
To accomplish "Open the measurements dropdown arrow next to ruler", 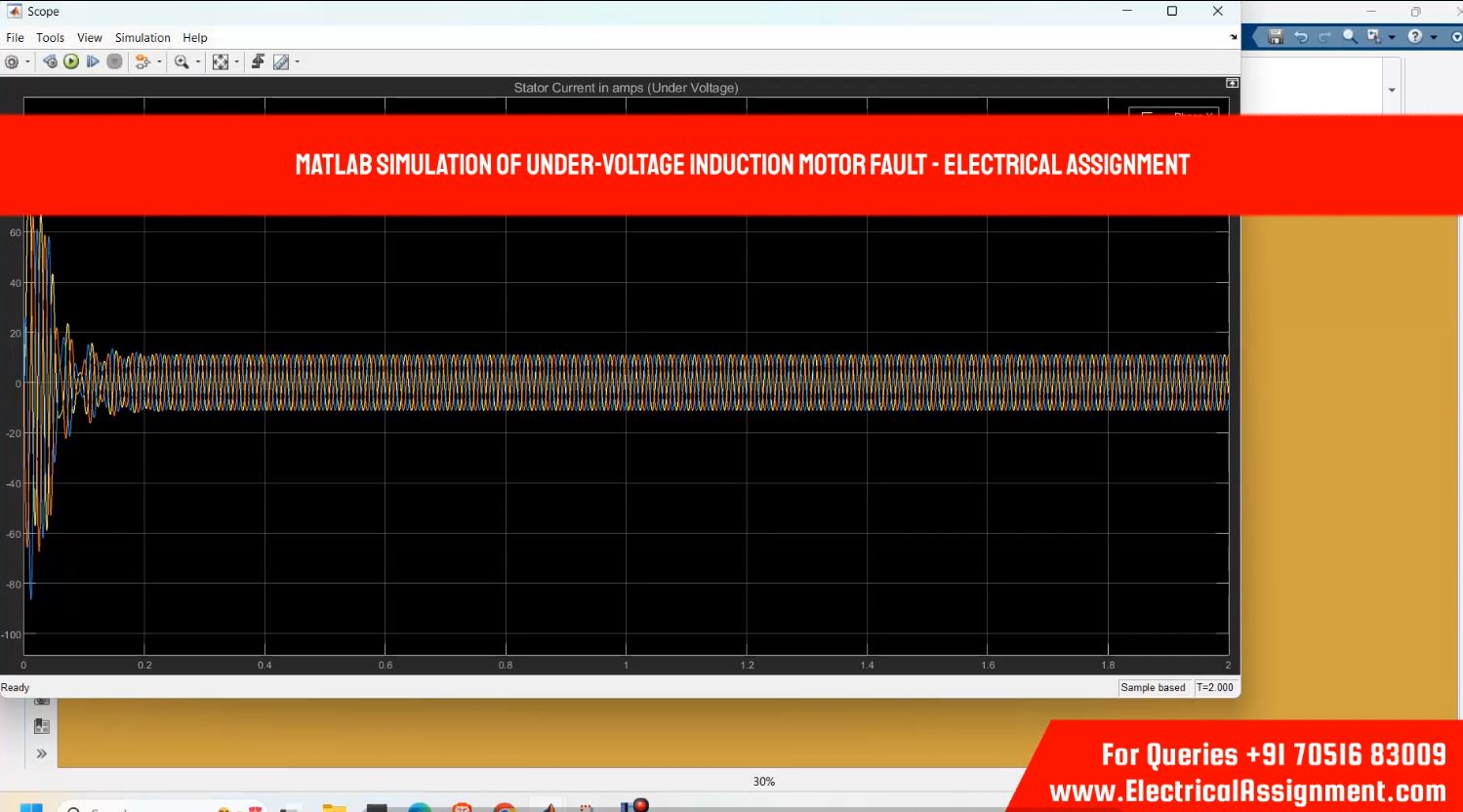I will [x=297, y=62].
